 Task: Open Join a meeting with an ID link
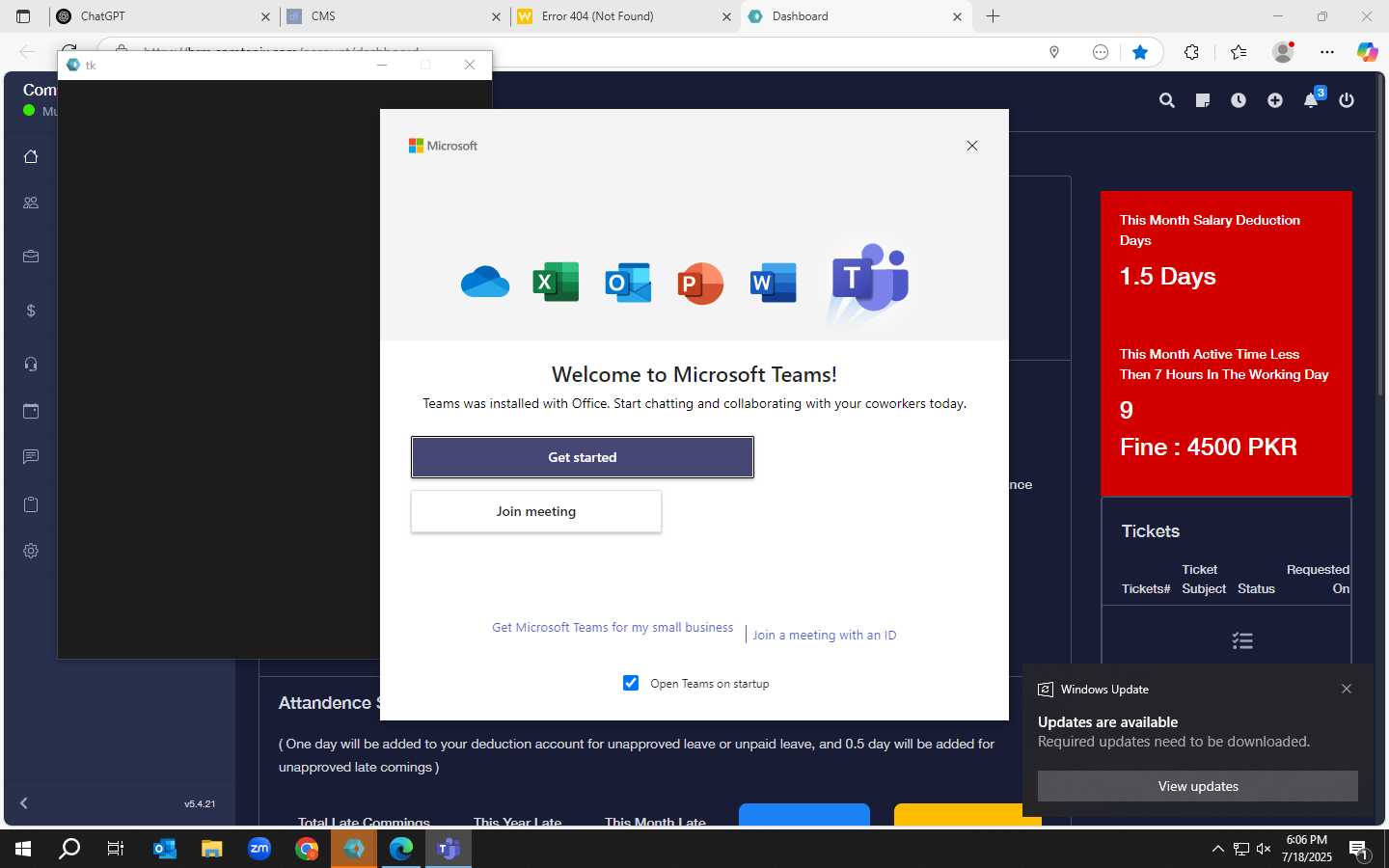pyautogui.click(x=825, y=635)
